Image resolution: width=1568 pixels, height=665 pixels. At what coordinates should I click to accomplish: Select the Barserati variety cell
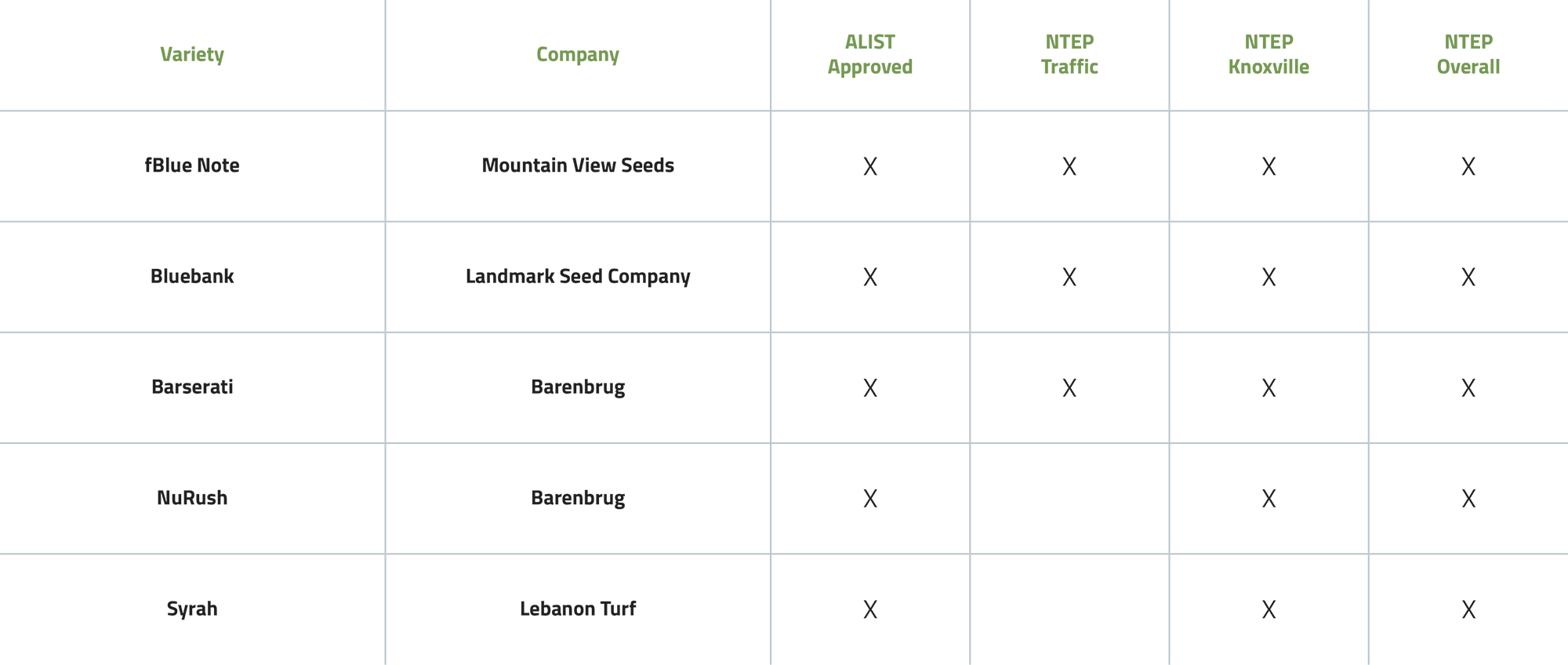point(192,387)
